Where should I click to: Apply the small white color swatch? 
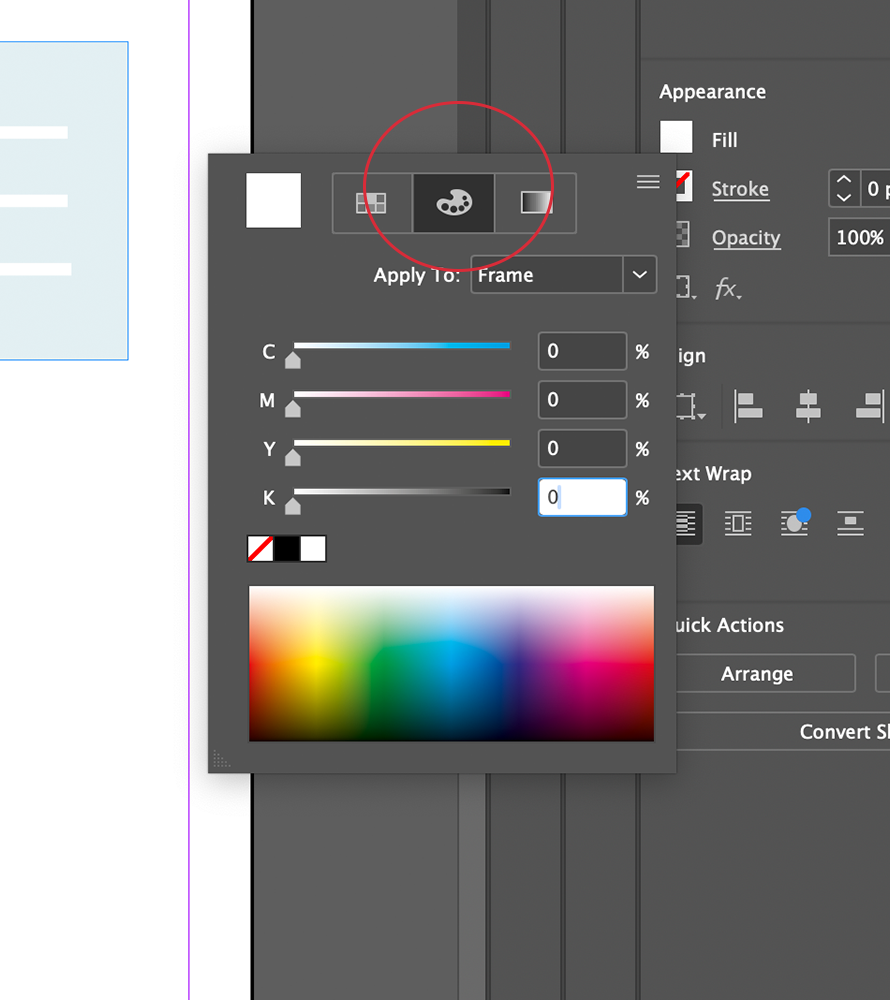click(x=313, y=548)
